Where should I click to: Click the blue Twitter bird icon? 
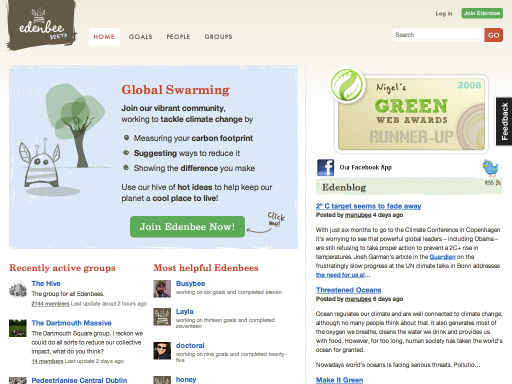pos(490,167)
